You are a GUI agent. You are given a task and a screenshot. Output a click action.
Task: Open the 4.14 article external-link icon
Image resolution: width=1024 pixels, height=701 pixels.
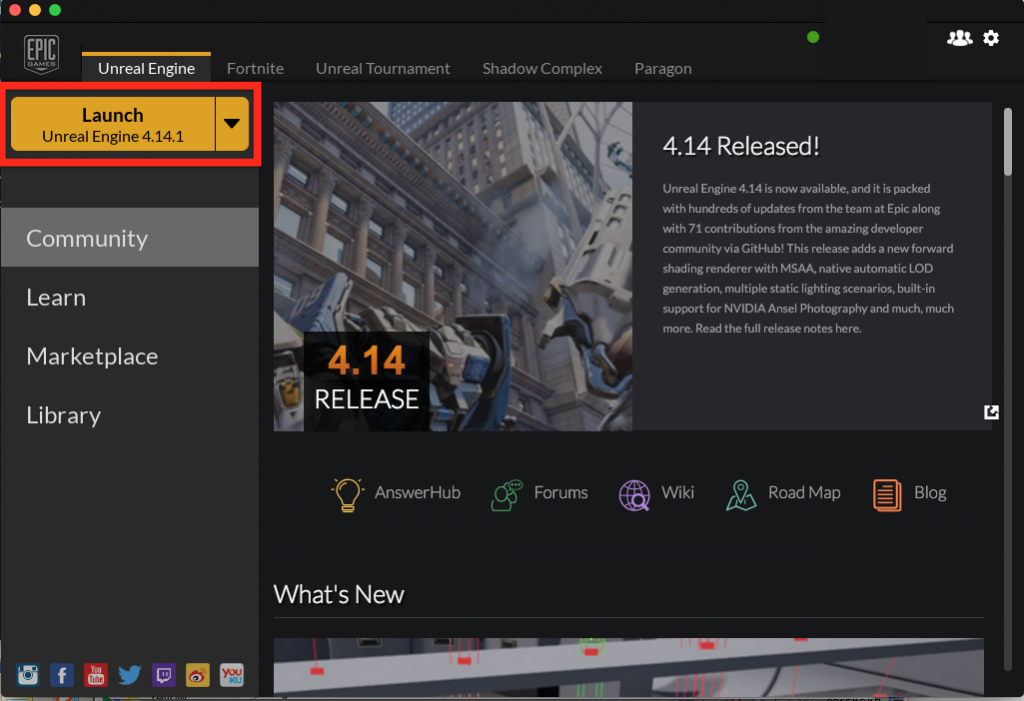[x=991, y=412]
